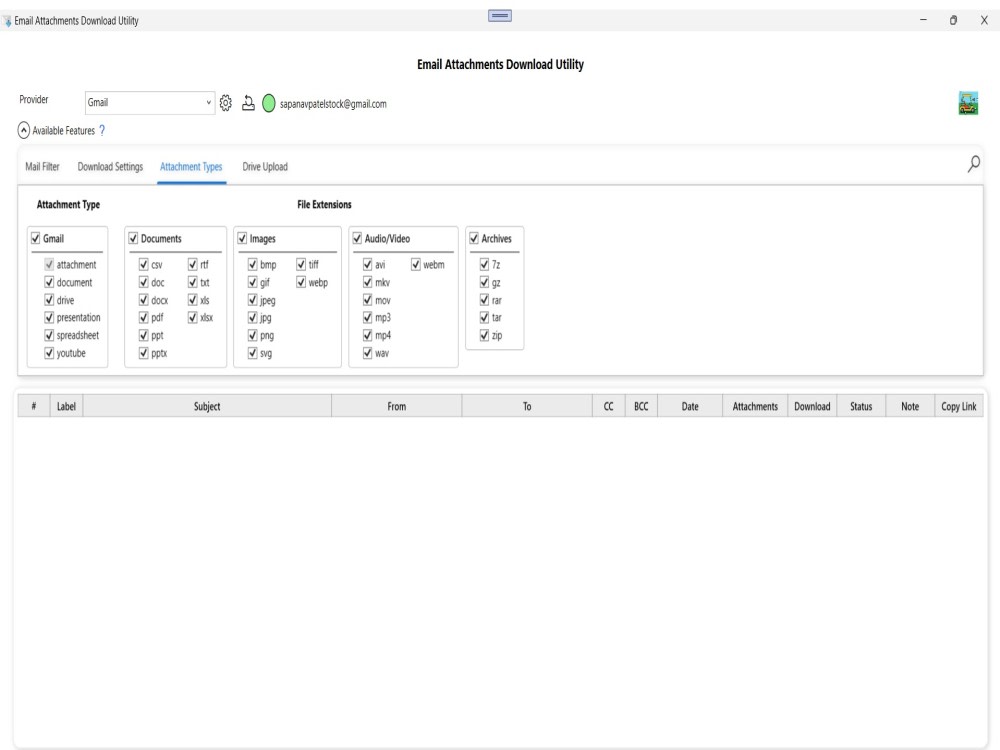Open the settings gear beside Provider

226,103
